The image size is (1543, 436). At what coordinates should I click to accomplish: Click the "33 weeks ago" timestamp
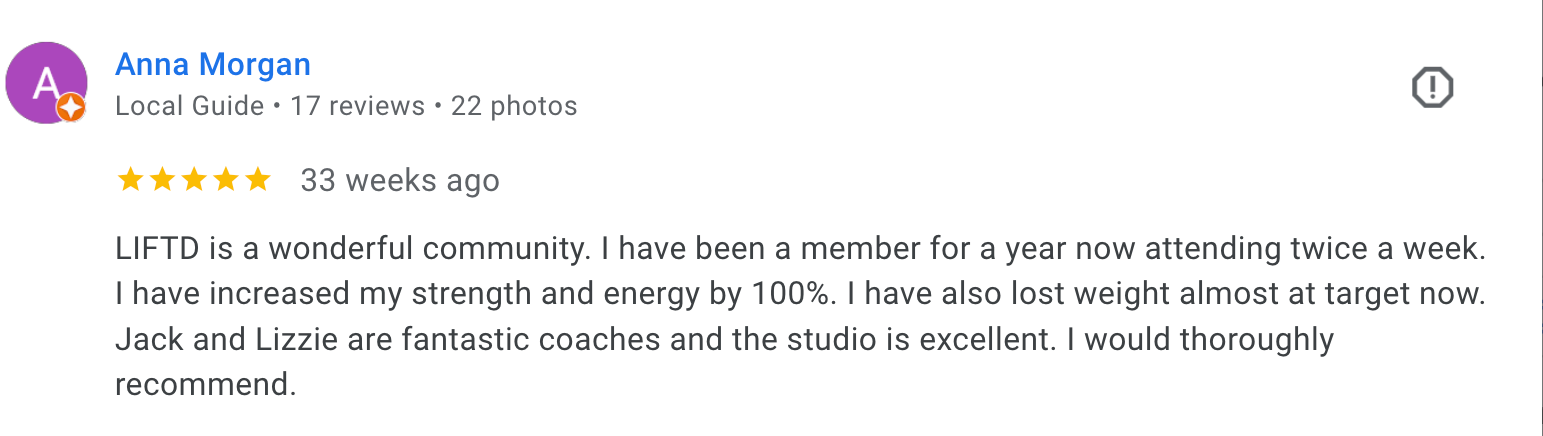pos(400,181)
